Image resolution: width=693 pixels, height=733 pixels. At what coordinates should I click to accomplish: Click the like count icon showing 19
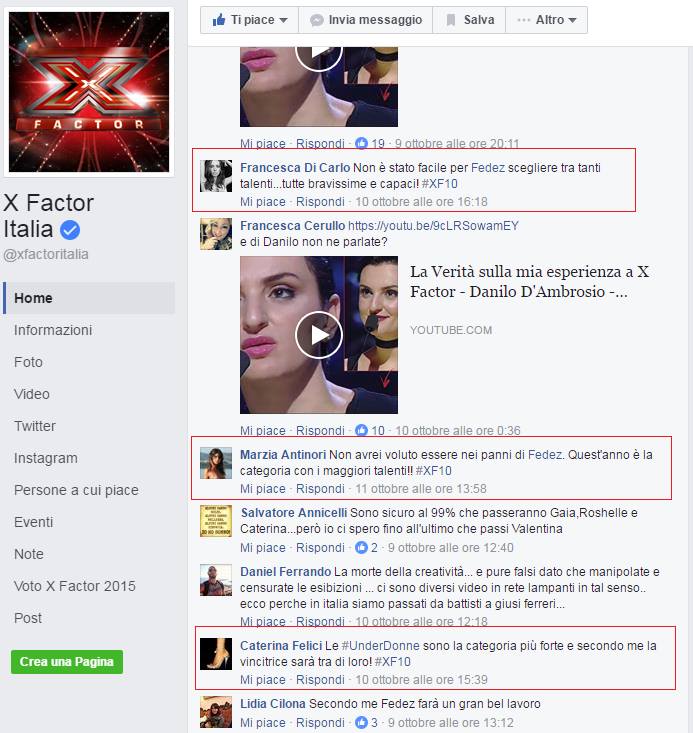click(x=361, y=143)
